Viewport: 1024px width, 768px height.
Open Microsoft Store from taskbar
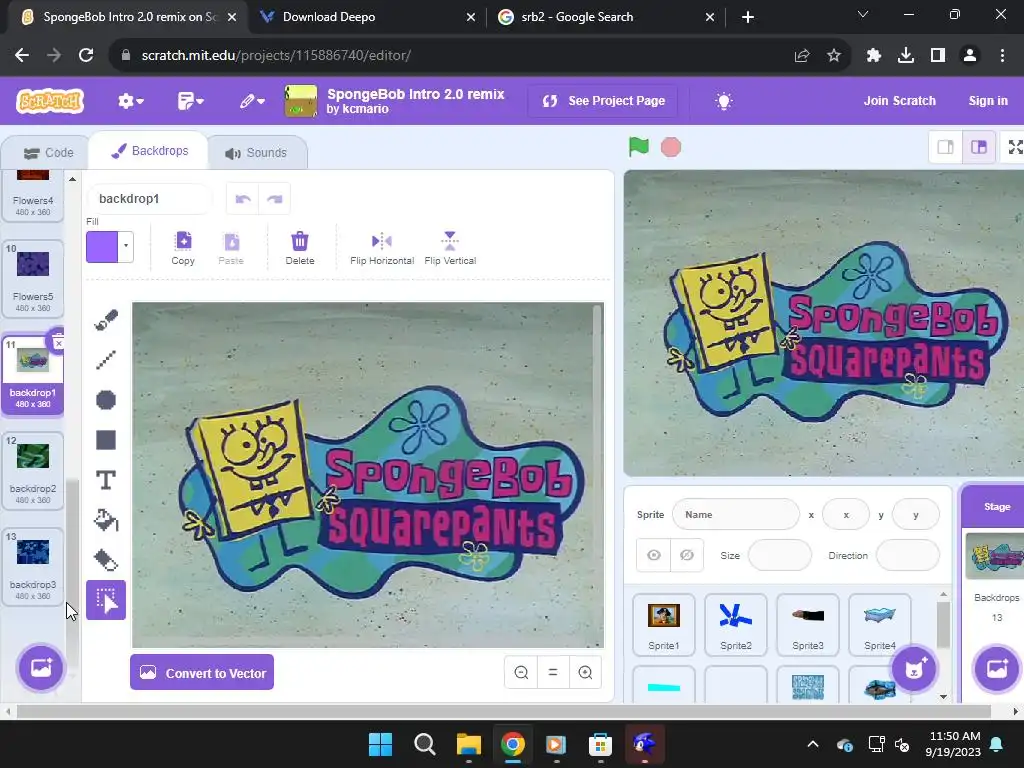600,744
